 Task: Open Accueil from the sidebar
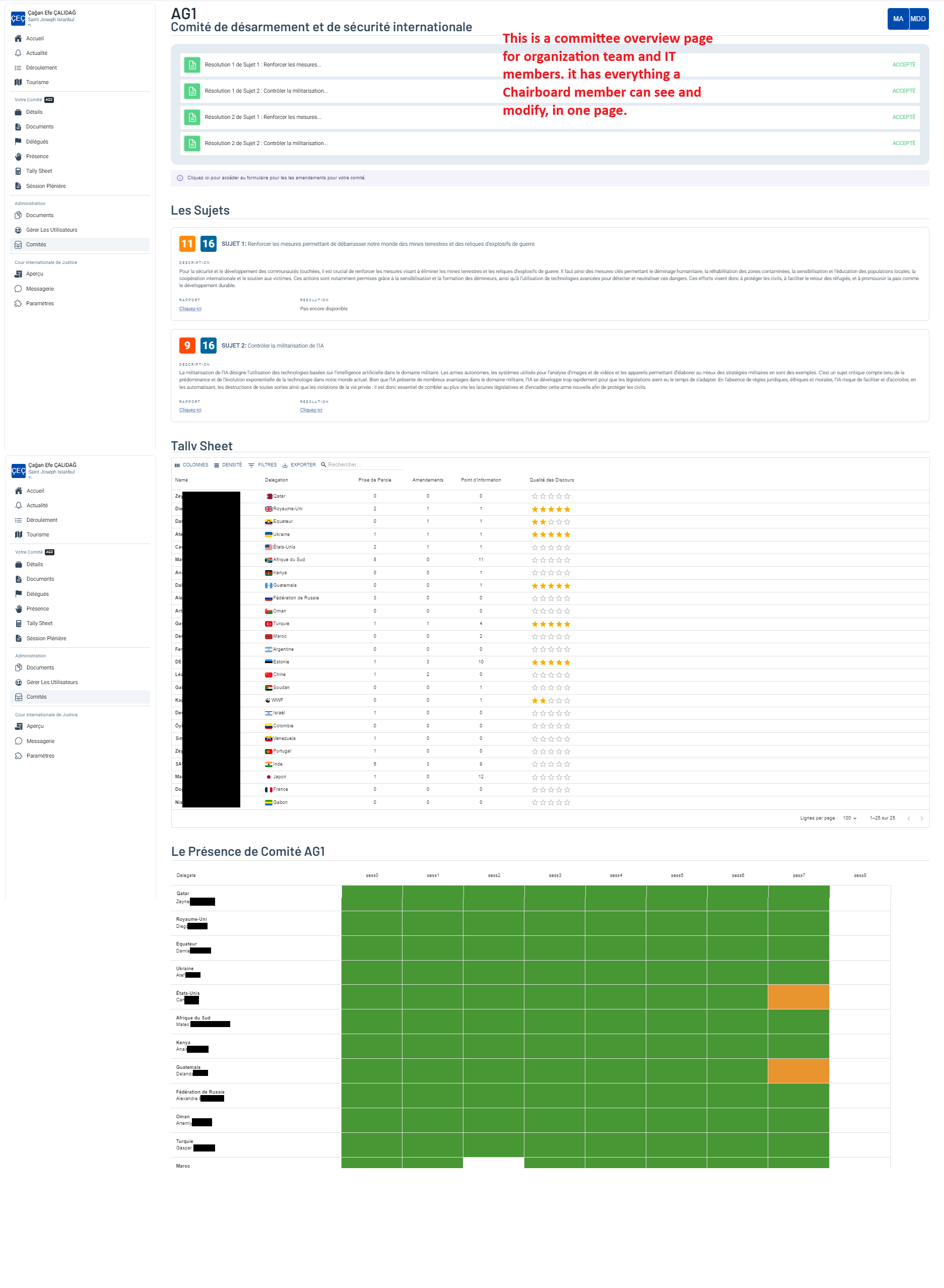[34, 38]
